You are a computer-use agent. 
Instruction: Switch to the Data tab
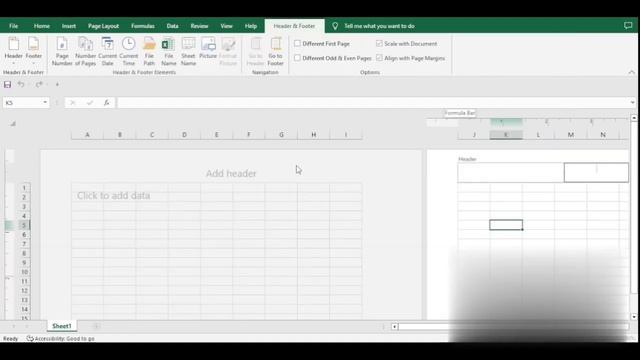pyautogui.click(x=172, y=26)
